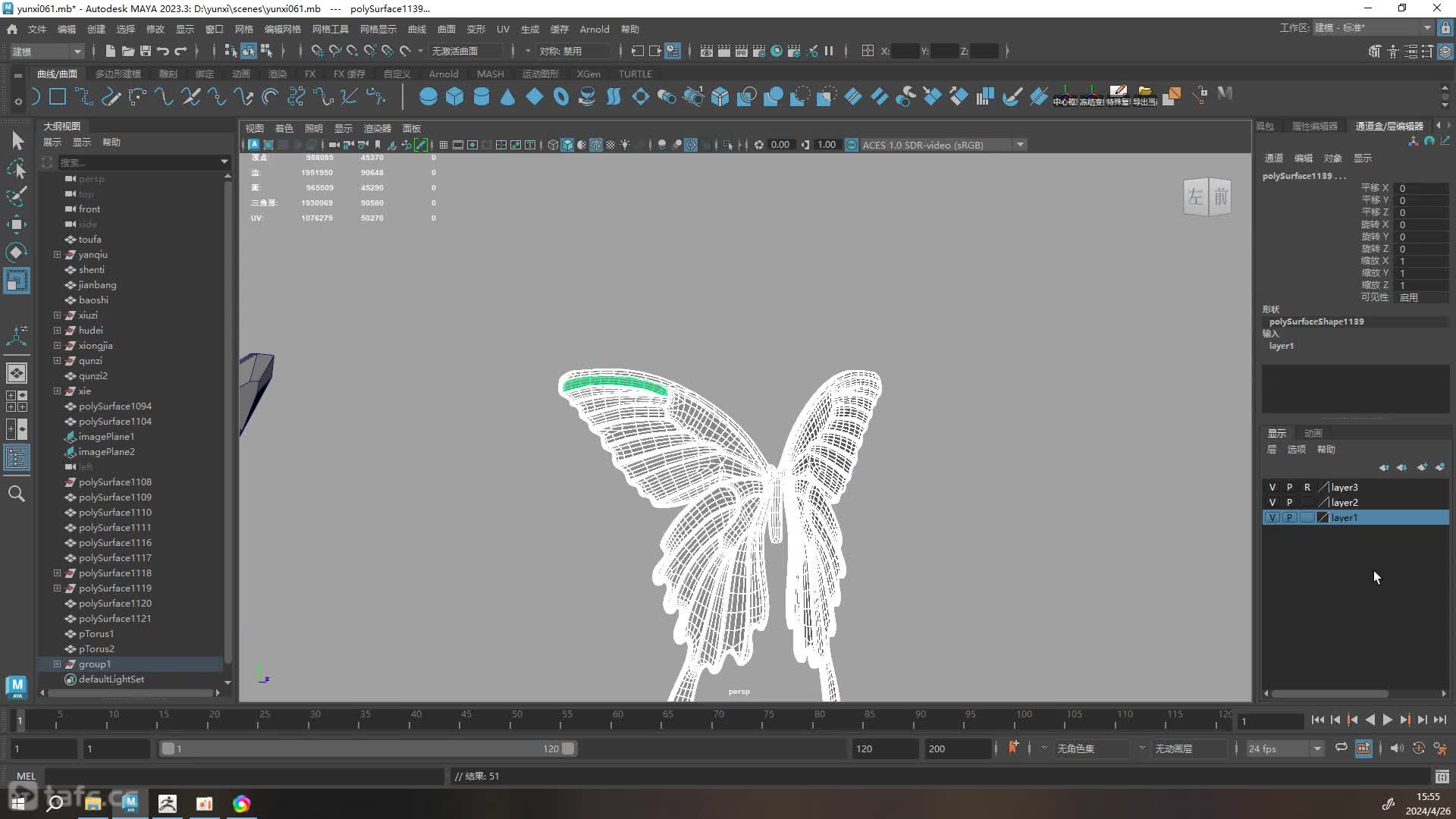The image size is (1456, 819).
Task: Open a scene file with folder icon
Action: click(128, 51)
